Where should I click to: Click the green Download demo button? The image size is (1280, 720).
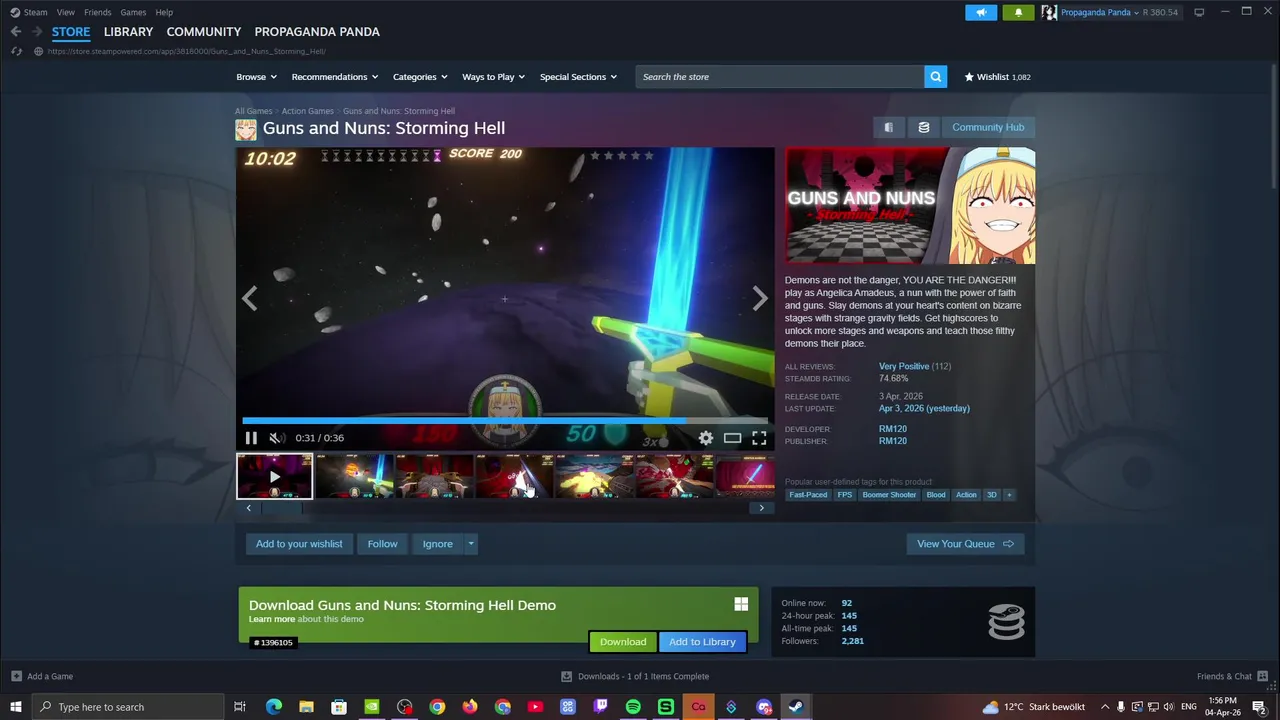(x=623, y=642)
